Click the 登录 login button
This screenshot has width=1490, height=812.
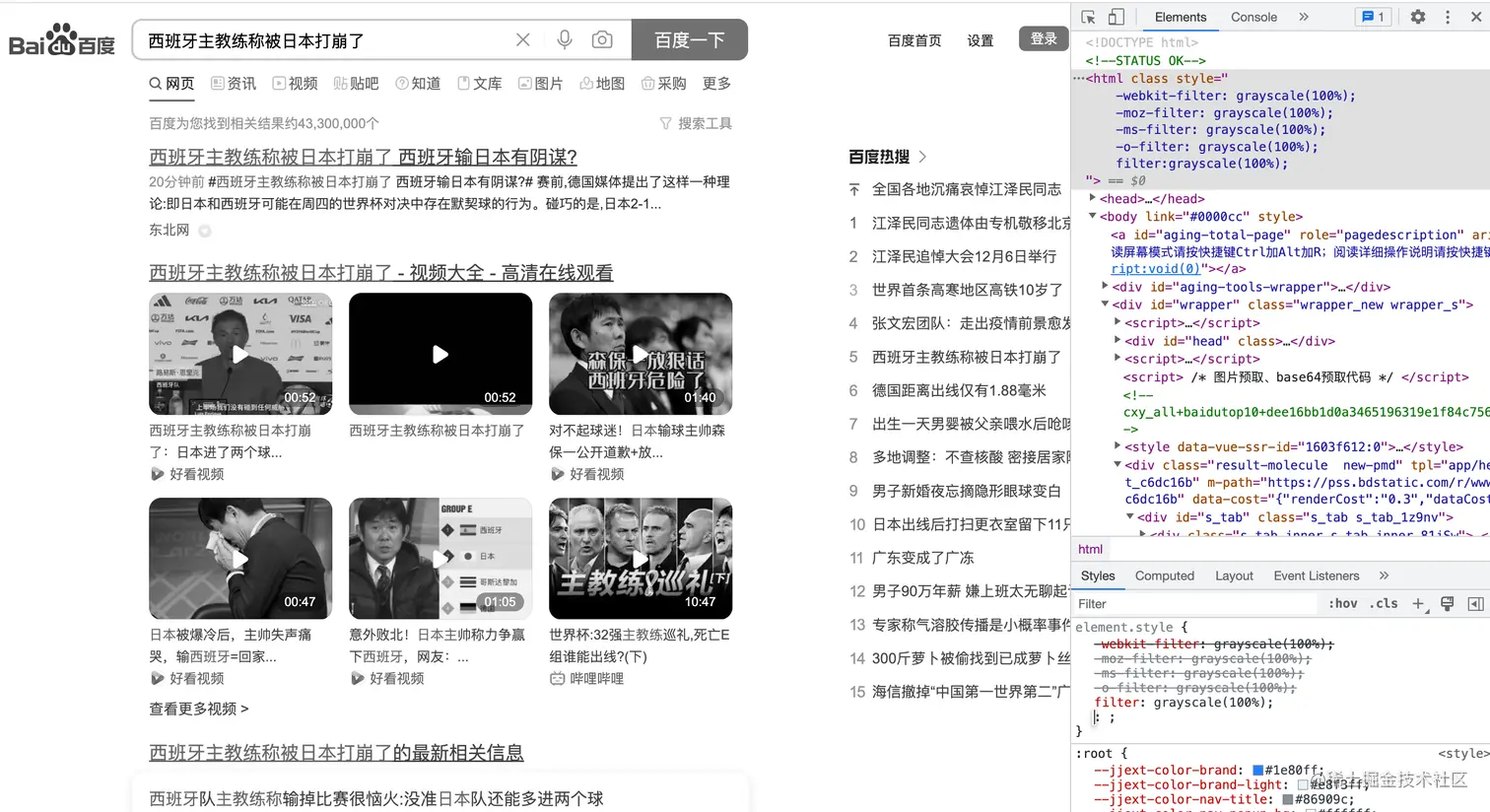[1044, 38]
